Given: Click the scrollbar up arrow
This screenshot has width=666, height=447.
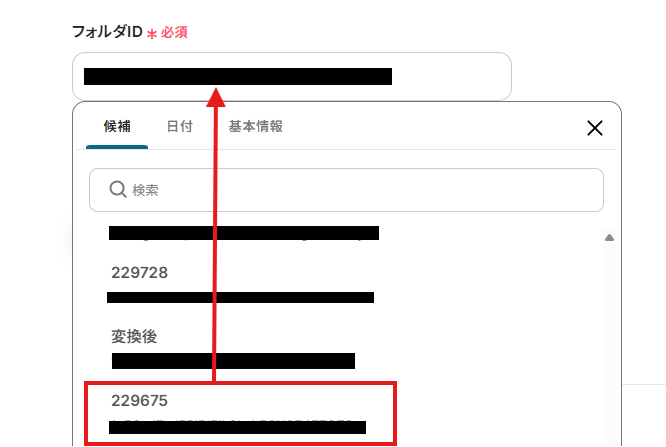Looking at the screenshot, I should 609,238.
